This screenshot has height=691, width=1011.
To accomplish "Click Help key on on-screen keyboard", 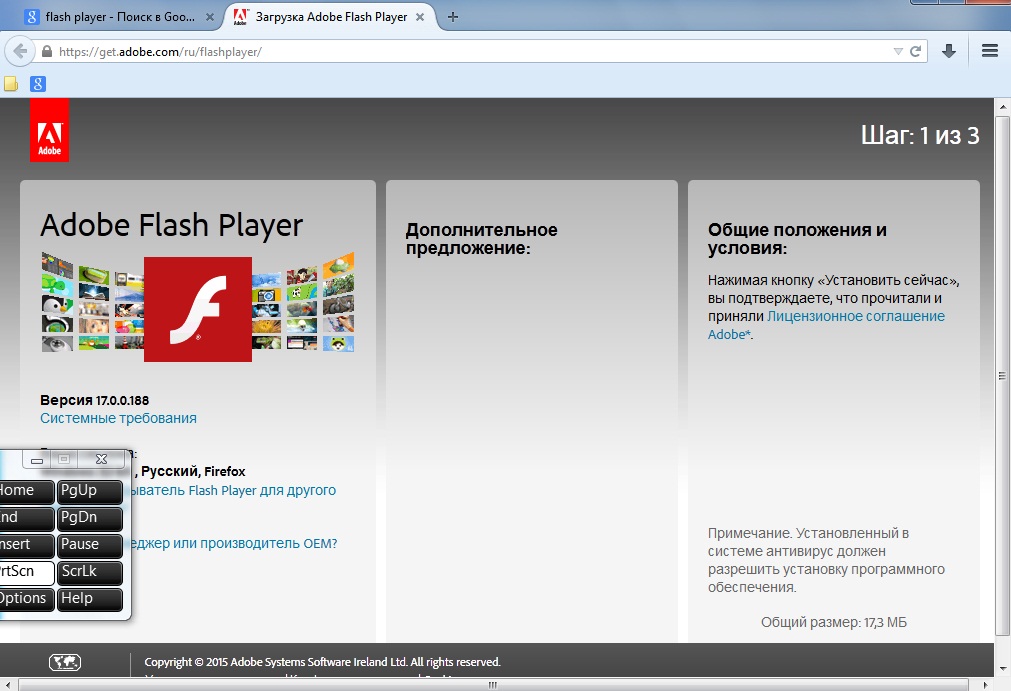I will click(x=90, y=599).
